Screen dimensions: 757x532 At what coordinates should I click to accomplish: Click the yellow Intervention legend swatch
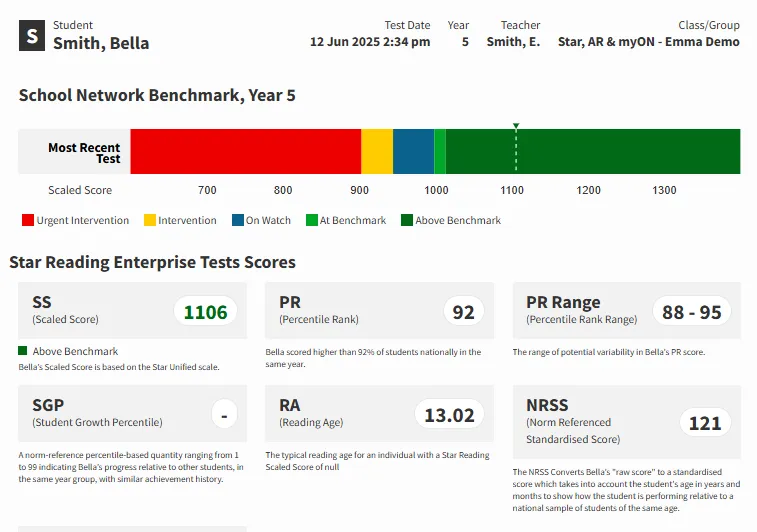pos(150,220)
